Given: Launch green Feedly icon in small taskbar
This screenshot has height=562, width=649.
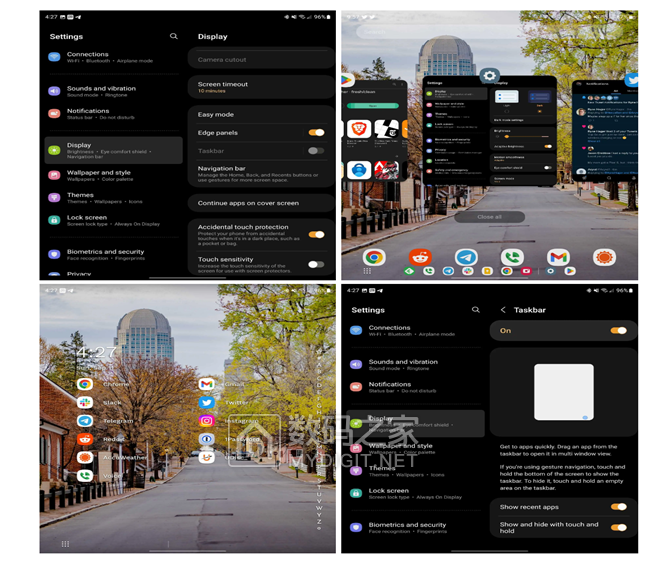Looking at the screenshot, I should [409, 271].
